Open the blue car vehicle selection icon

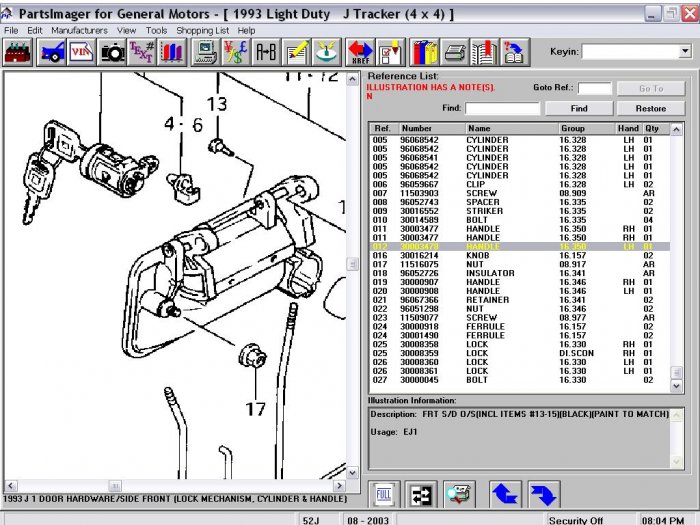coord(52,52)
